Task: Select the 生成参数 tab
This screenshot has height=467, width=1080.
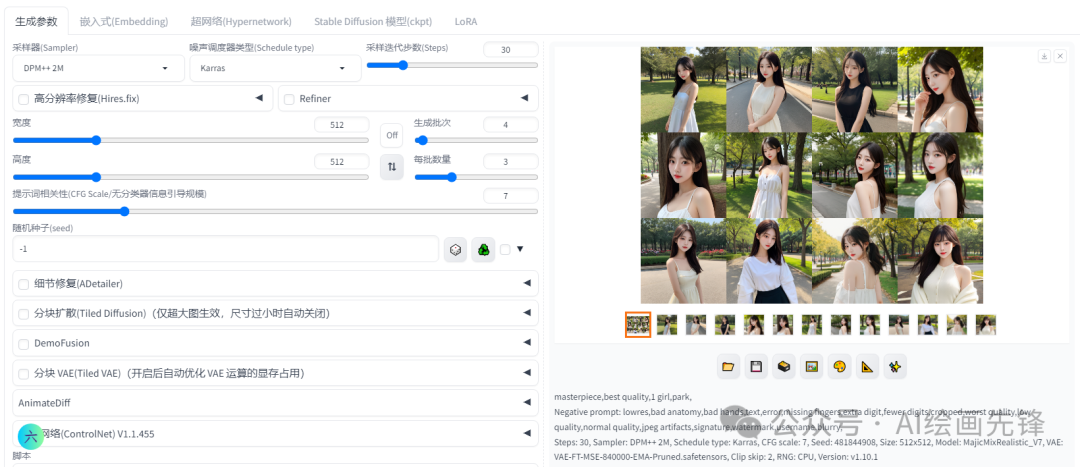Action: click(36, 21)
